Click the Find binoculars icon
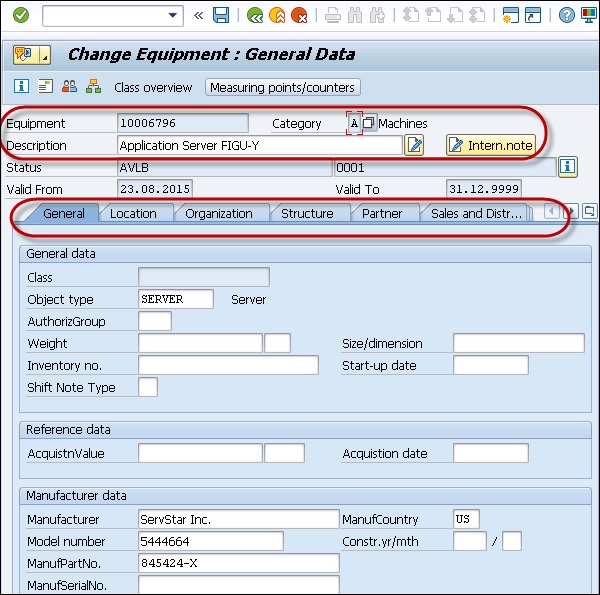The width and height of the screenshot is (600, 595). (x=355, y=16)
